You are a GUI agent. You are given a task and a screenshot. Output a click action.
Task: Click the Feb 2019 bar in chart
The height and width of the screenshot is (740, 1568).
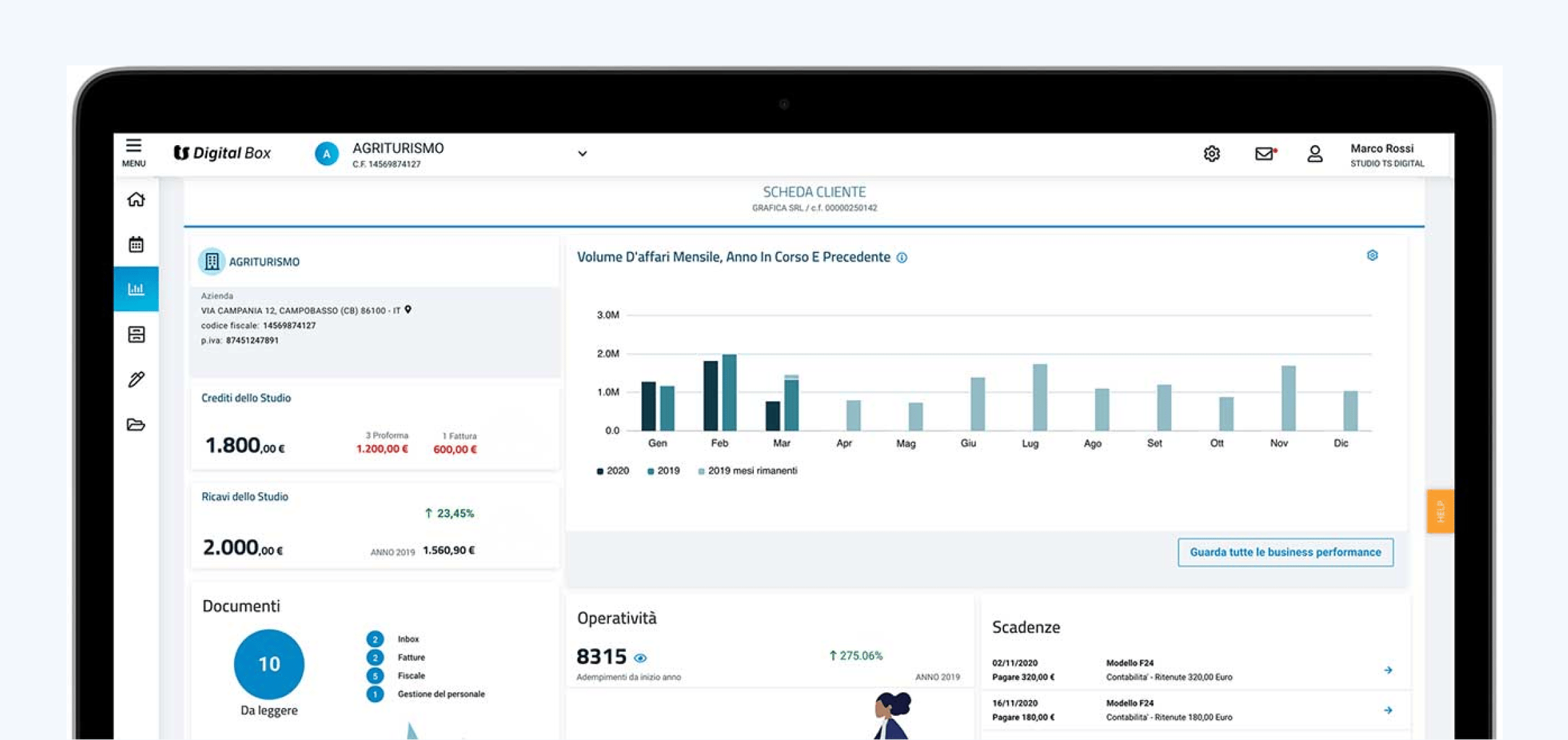(729, 392)
